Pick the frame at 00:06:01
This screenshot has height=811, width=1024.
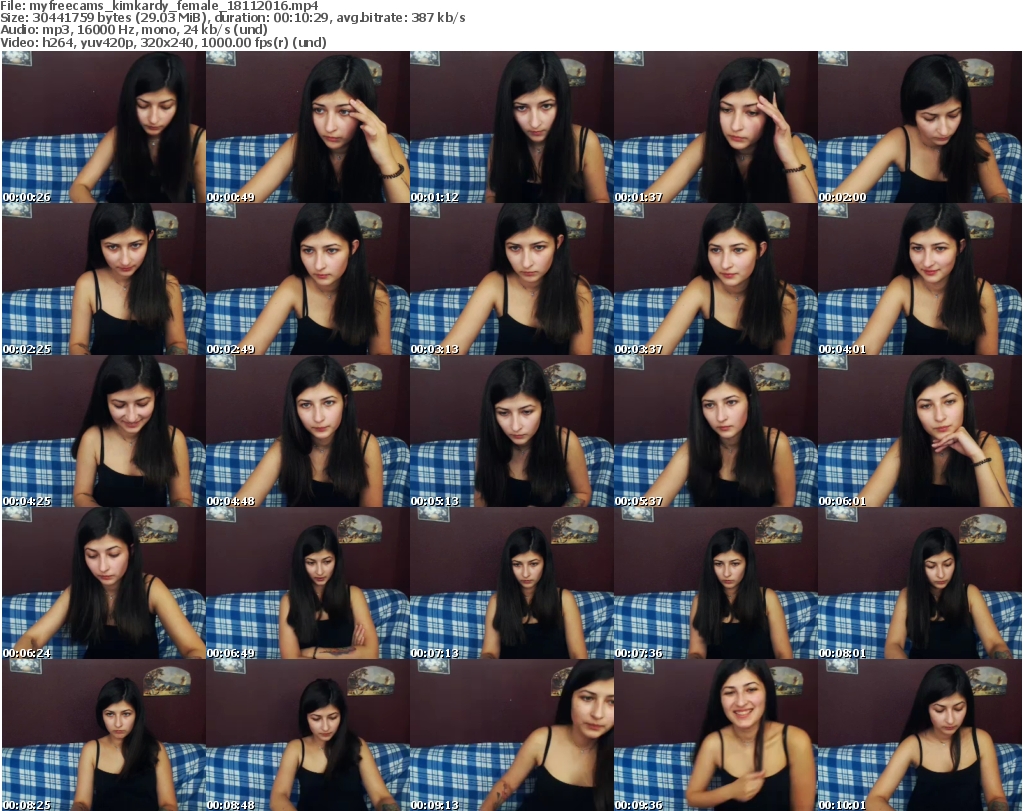pos(920,432)
